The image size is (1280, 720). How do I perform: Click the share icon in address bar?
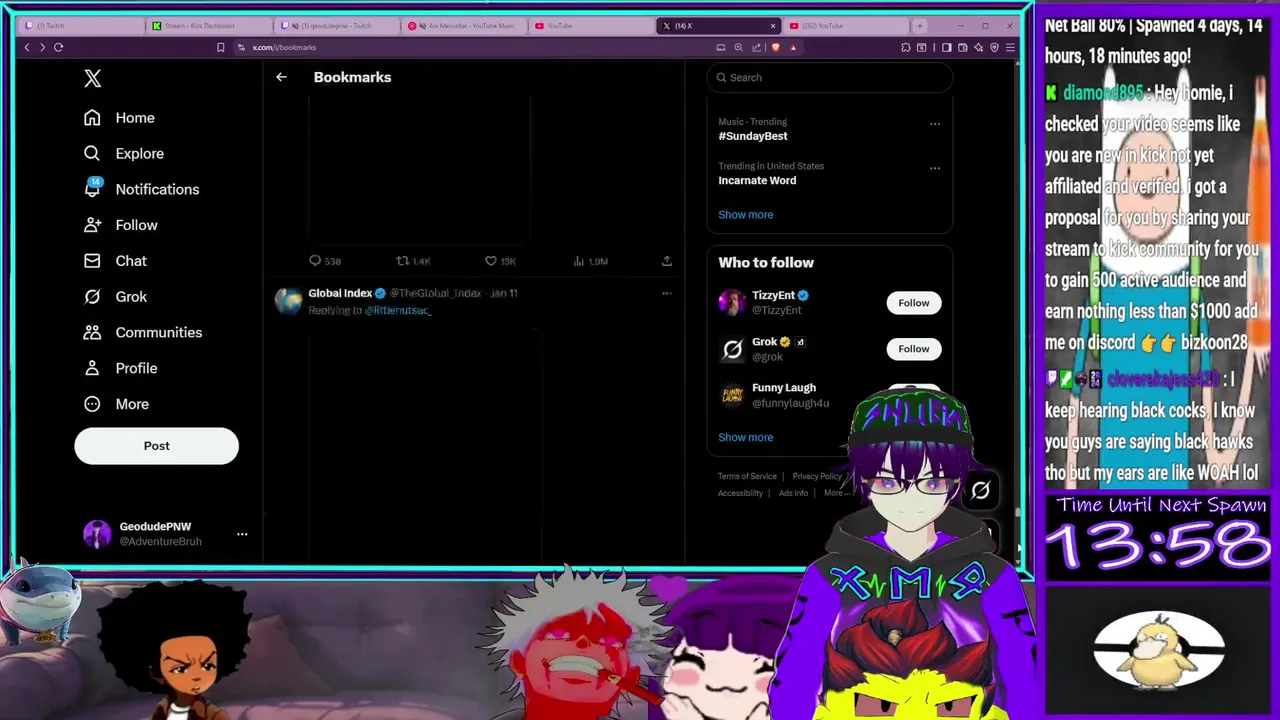(757, 47)
